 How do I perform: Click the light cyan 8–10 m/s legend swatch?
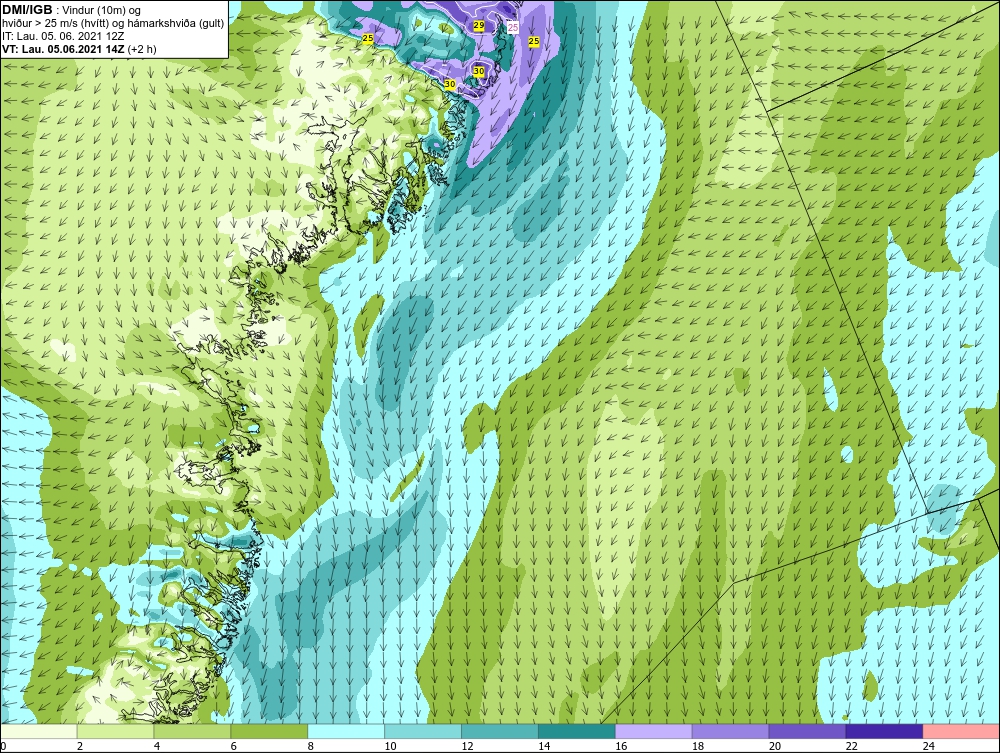pos(346,731)
